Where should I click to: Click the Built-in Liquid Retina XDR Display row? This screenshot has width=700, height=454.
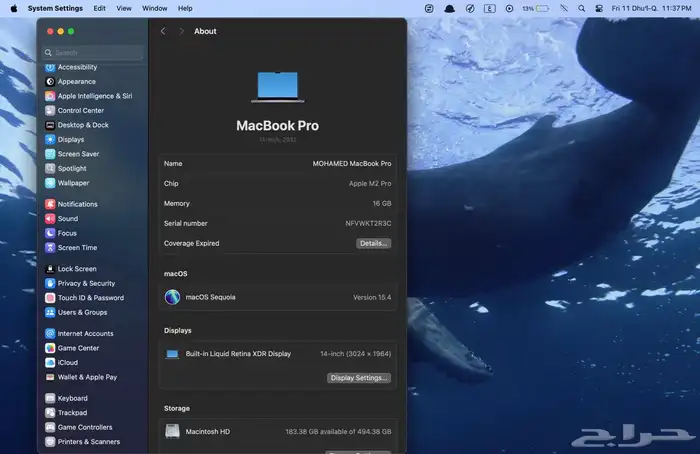point(278,354)
